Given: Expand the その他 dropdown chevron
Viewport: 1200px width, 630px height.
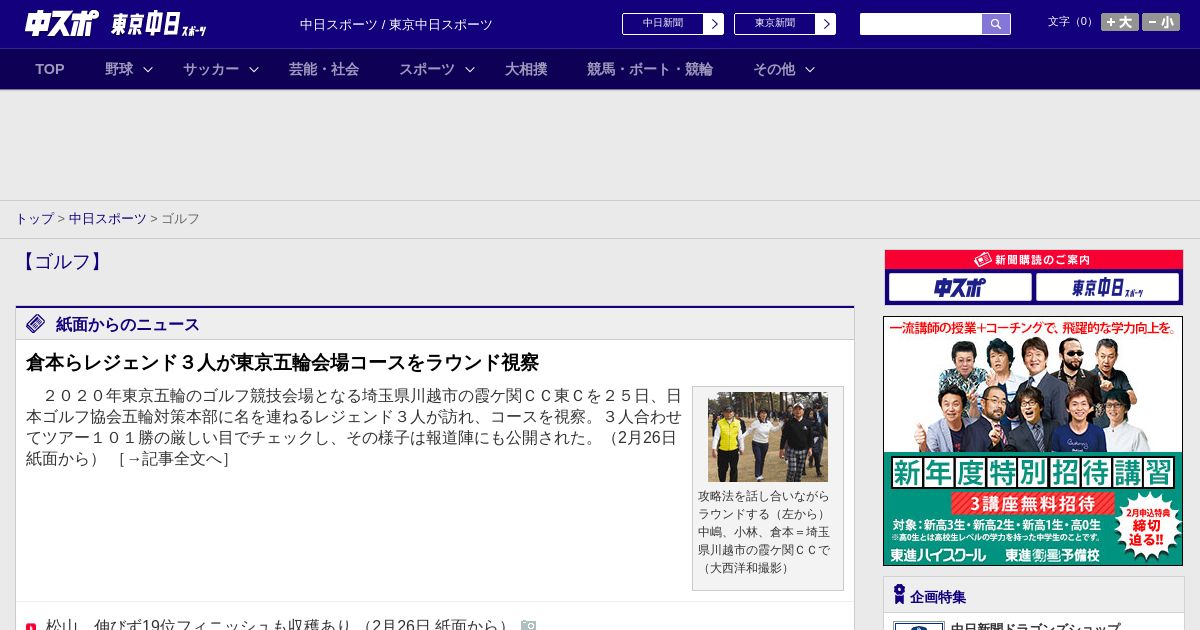Looking at the screenshot, I should [x=810, y=69].
